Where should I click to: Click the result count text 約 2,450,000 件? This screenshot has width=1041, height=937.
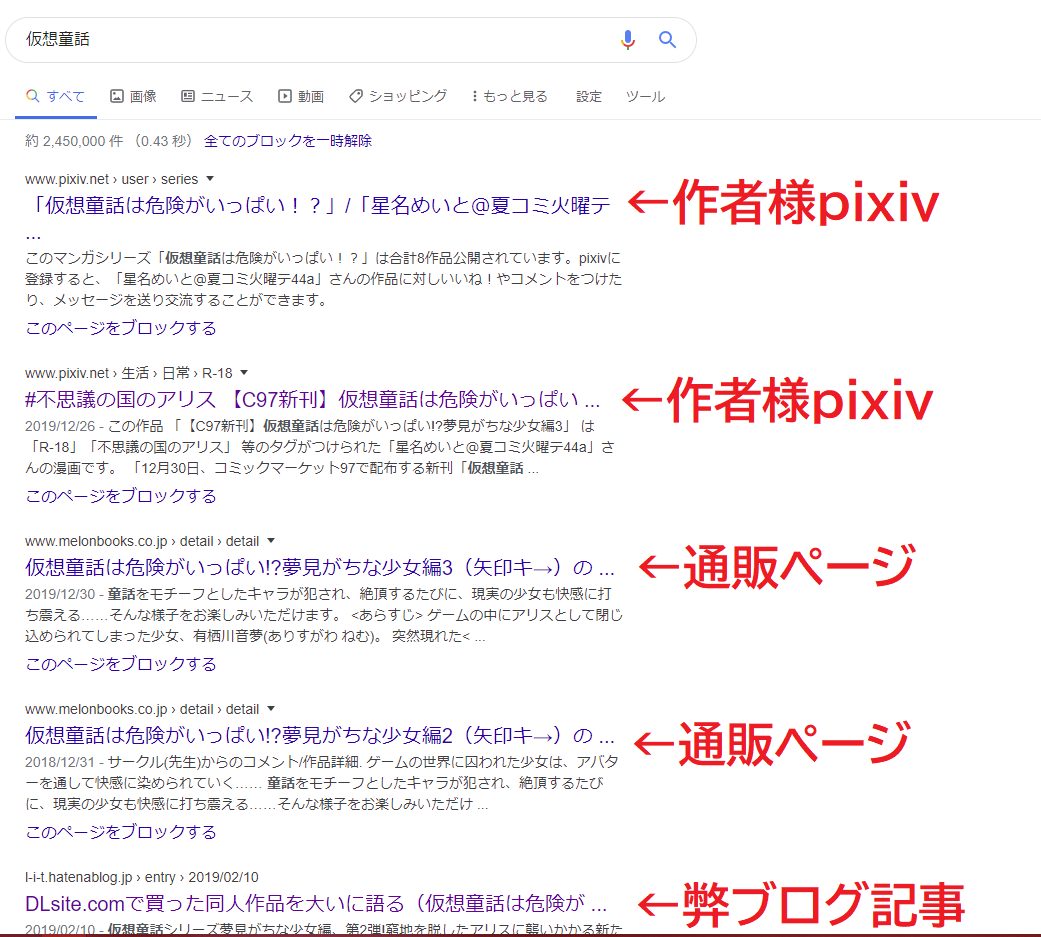pos(74,141)
